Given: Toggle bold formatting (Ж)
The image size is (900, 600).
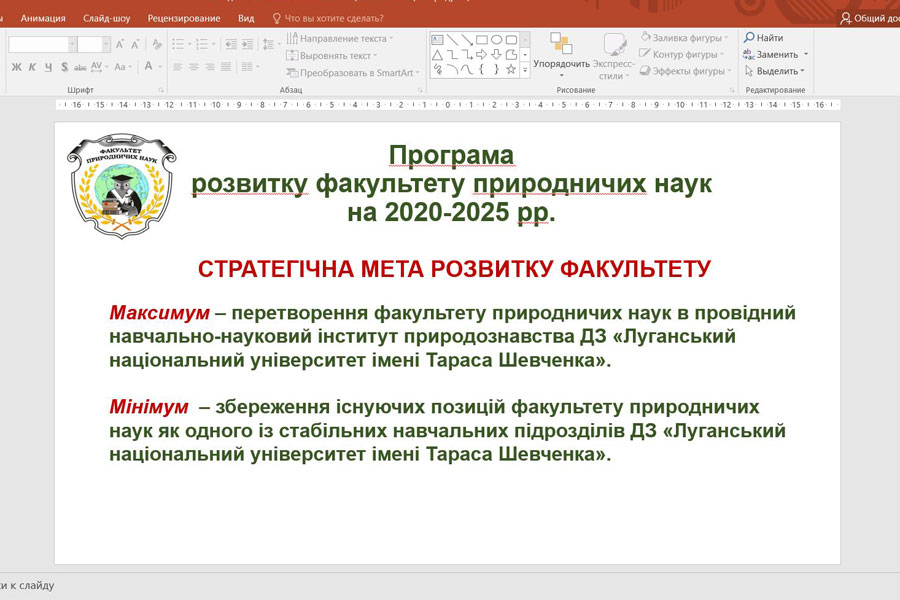Looking at the screenshot, I should point(16,67).
